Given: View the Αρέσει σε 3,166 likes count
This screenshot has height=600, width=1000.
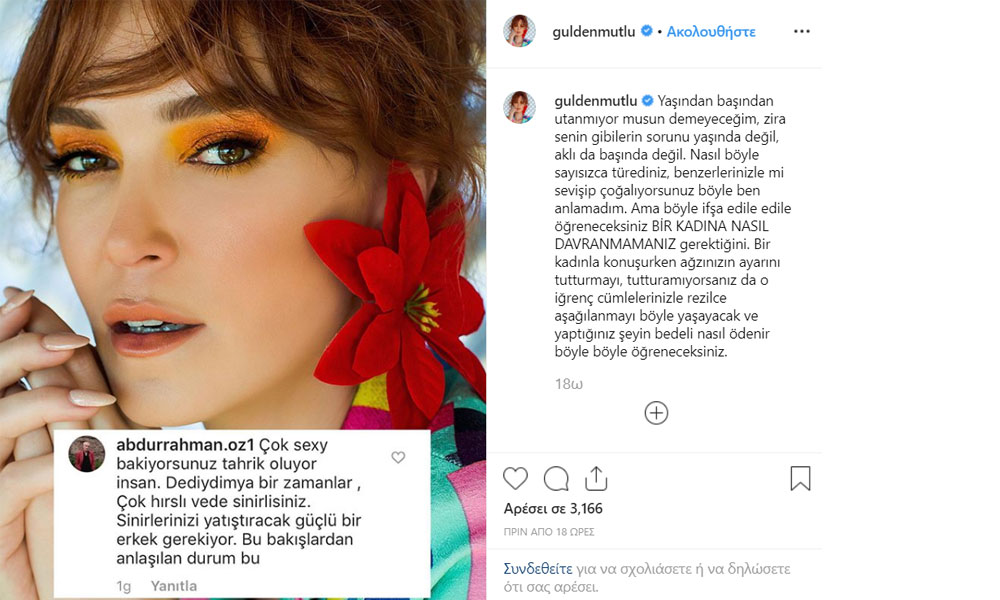Looking at the screenshot, I should (x=553, y=508).
